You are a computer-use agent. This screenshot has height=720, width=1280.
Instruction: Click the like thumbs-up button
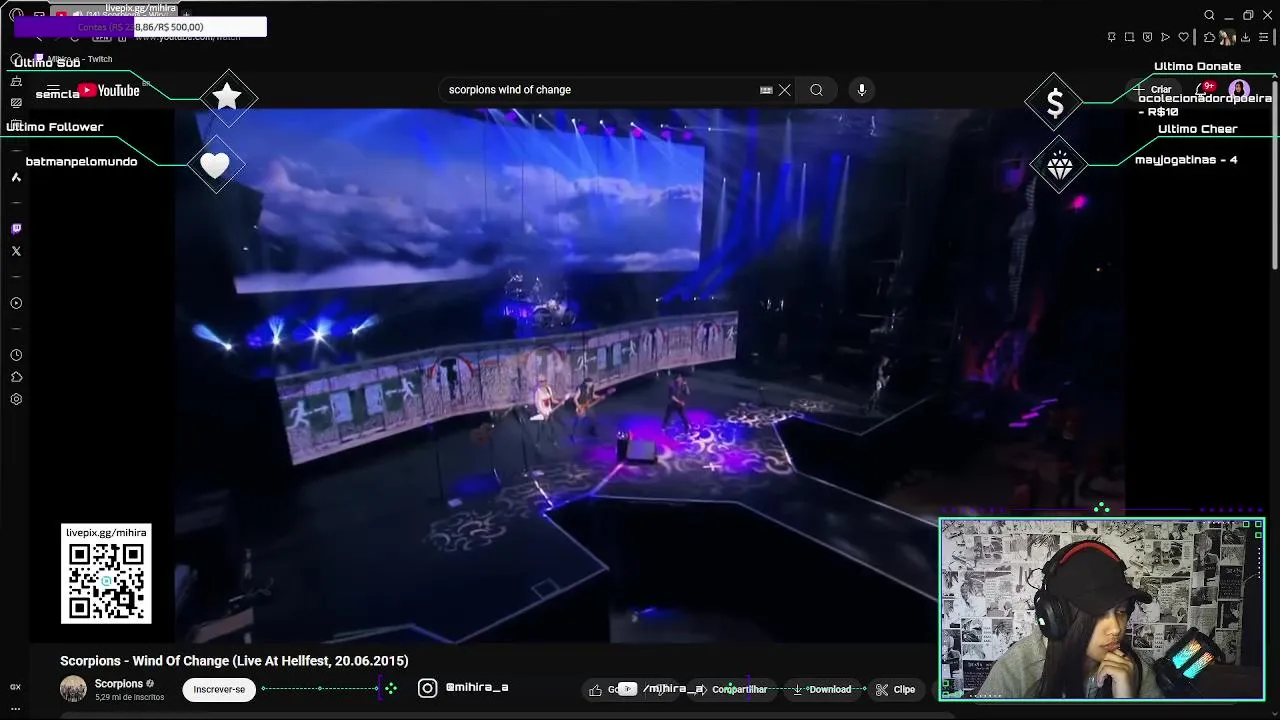click(596, 689)
